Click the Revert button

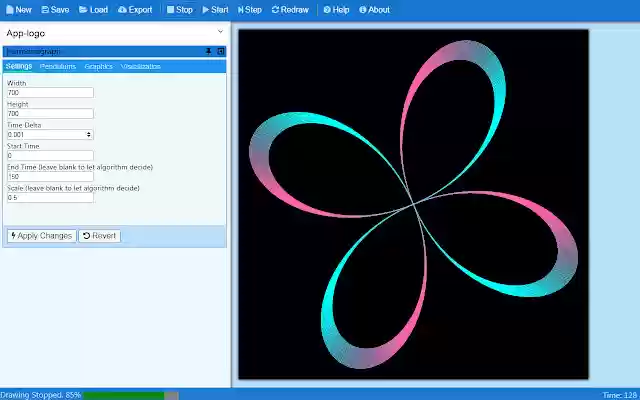99,236
